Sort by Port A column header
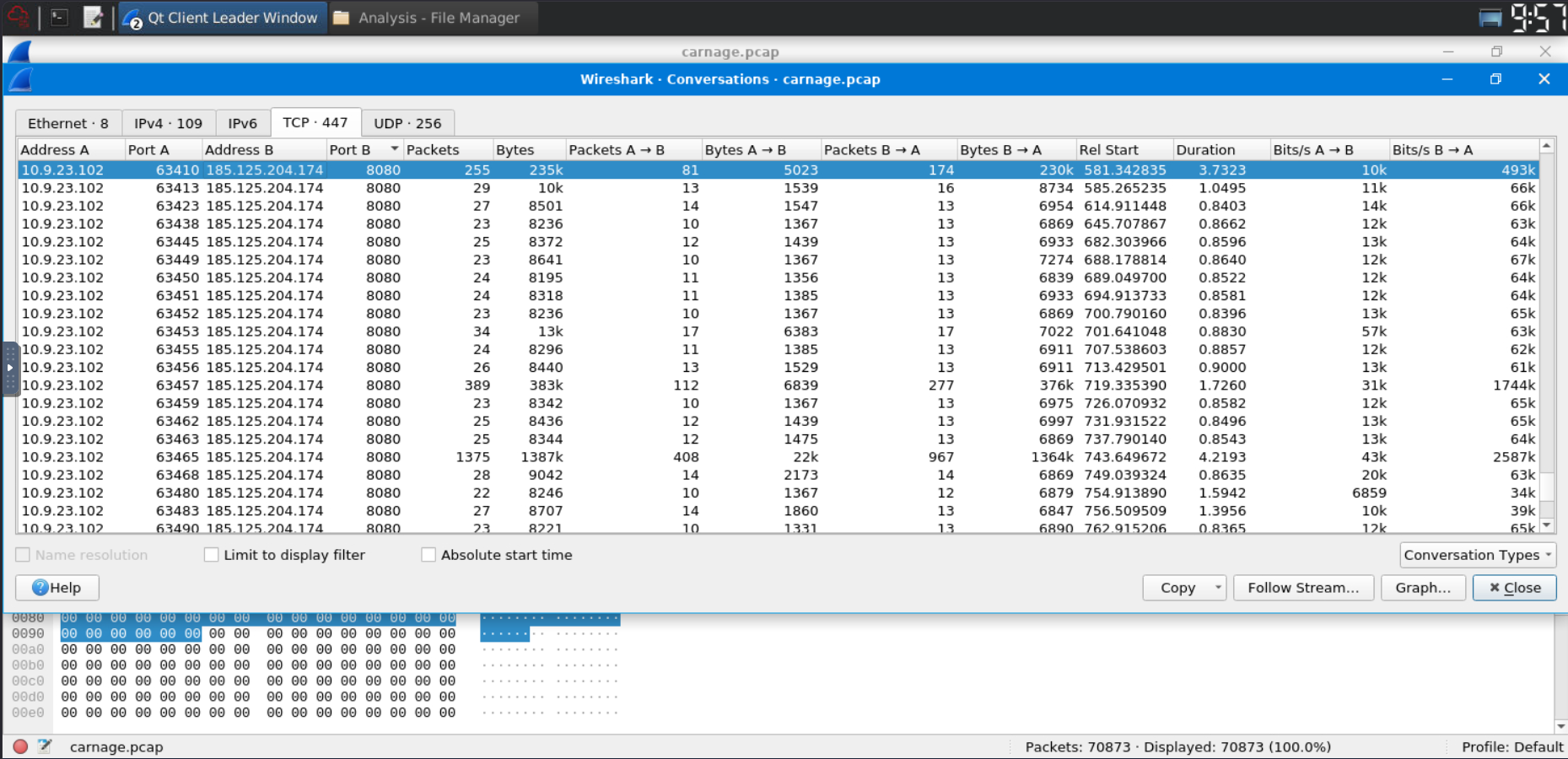 164,149
